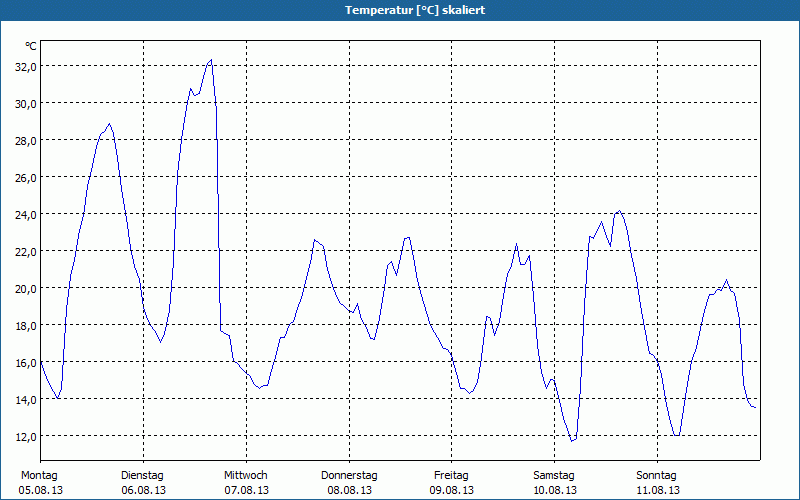Click the Dienstag day label
Image resolution: width=800 pixels, height=500 pixels.
coord(142,476)
